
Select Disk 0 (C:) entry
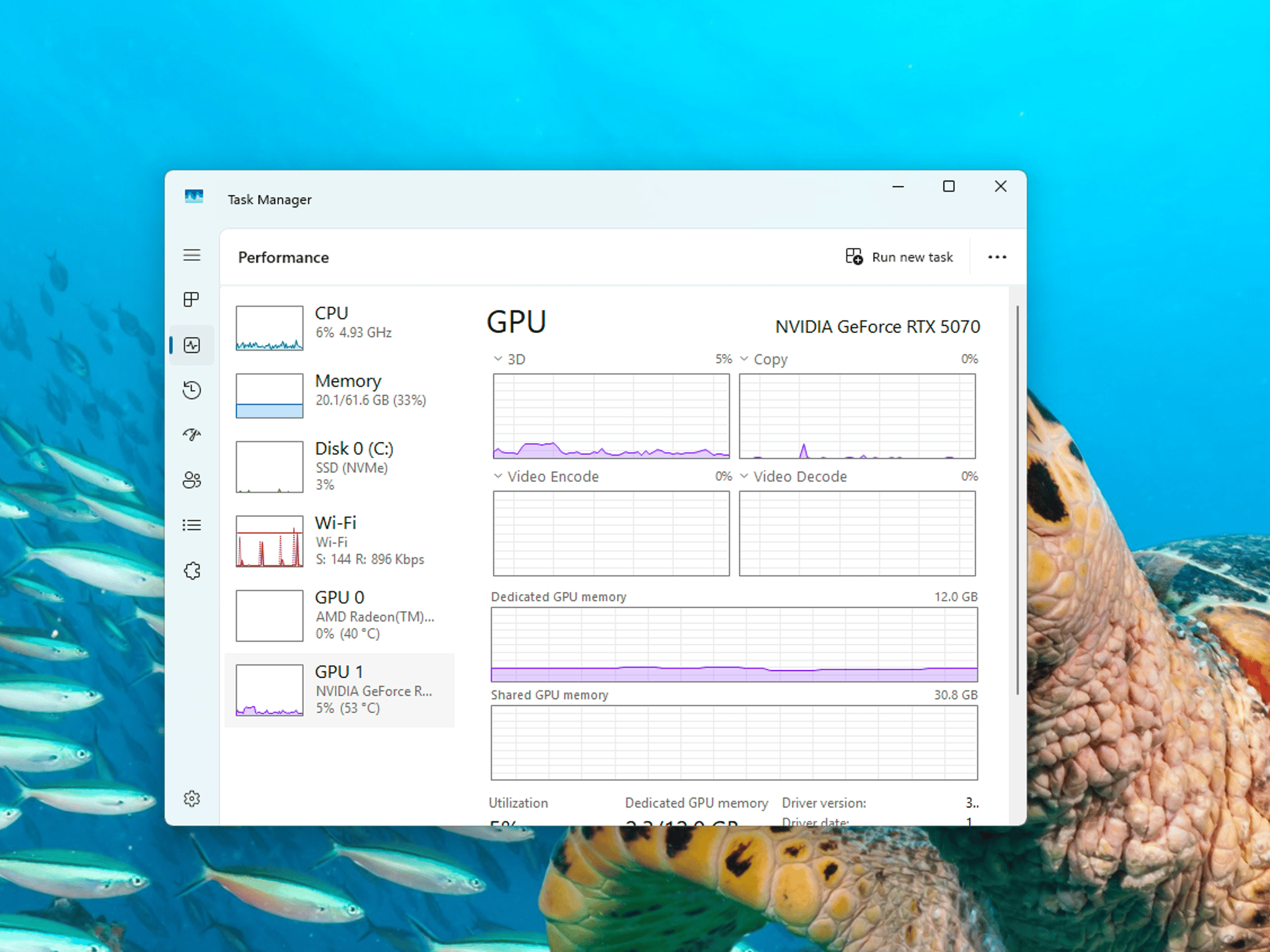pos(340,467)
